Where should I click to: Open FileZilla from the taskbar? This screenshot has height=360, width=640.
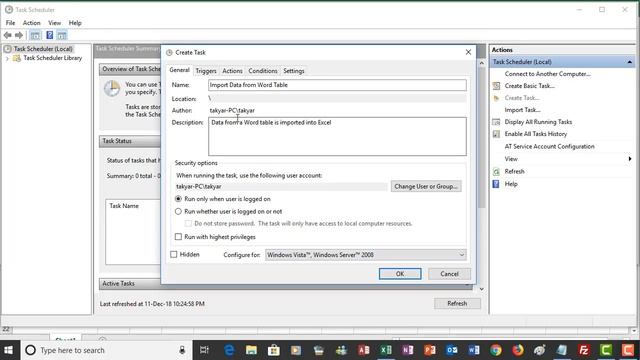point(584,350)
